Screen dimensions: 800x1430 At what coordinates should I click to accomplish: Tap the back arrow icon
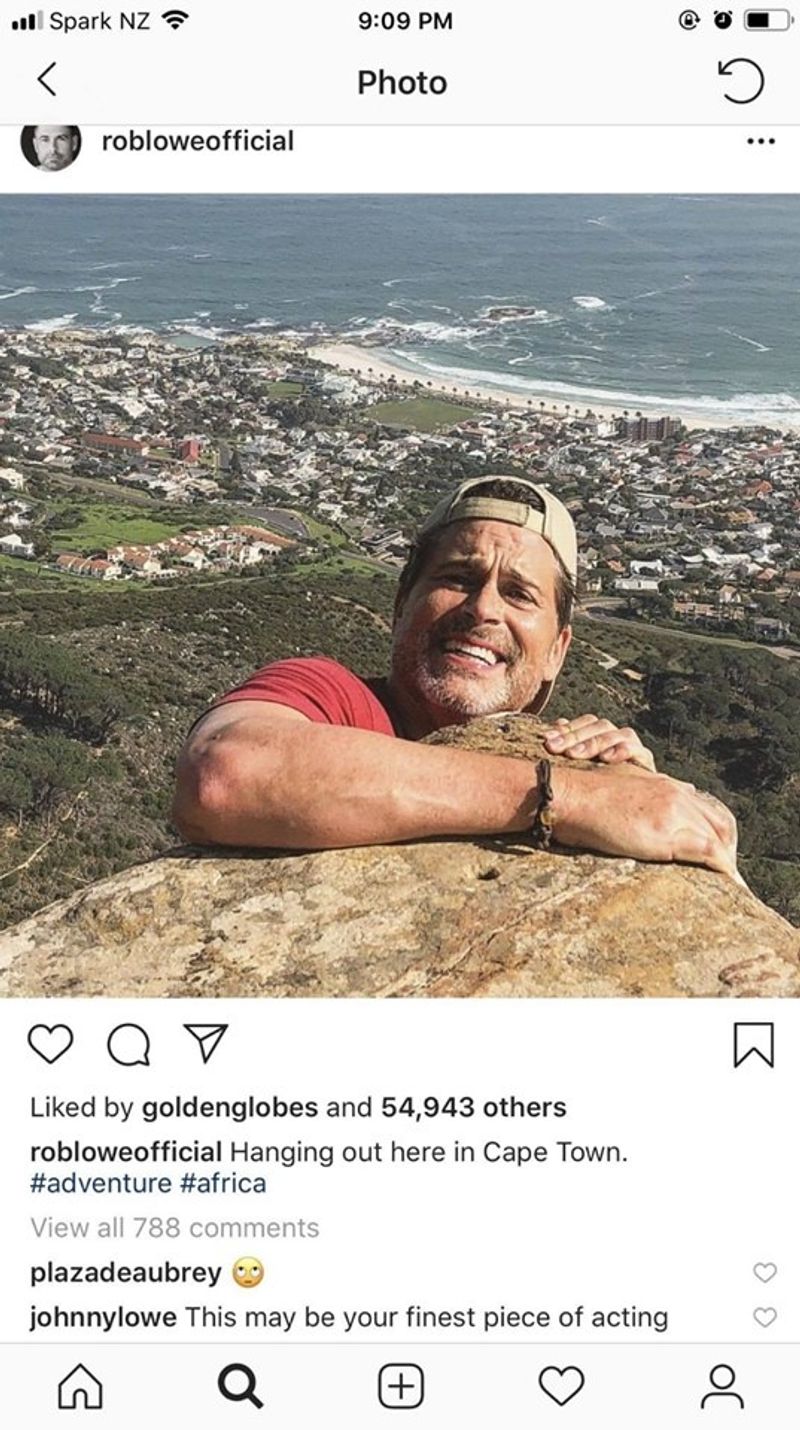(x=46, y=80)
